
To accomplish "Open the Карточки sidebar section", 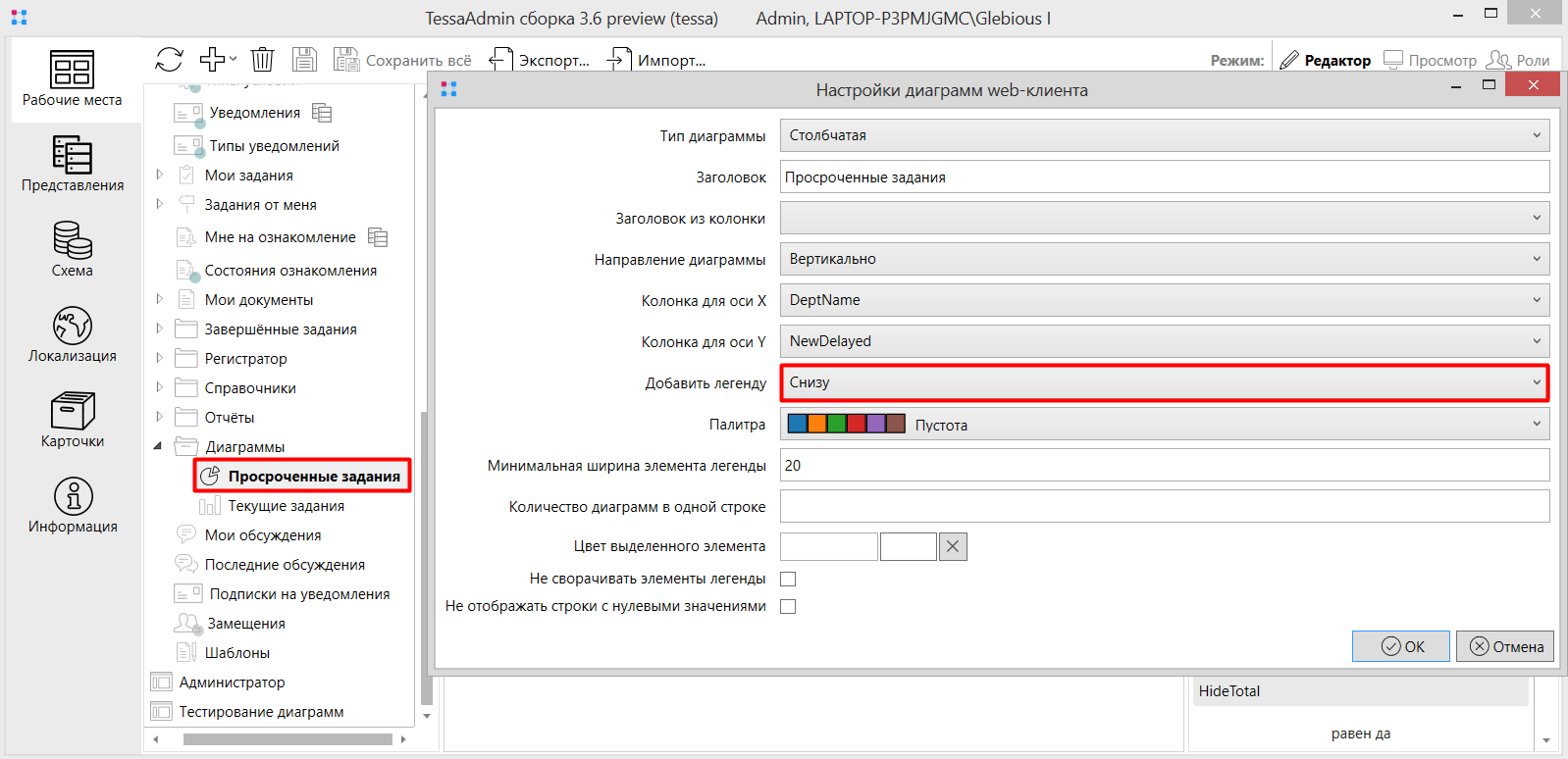I will (x=72, y=420).
